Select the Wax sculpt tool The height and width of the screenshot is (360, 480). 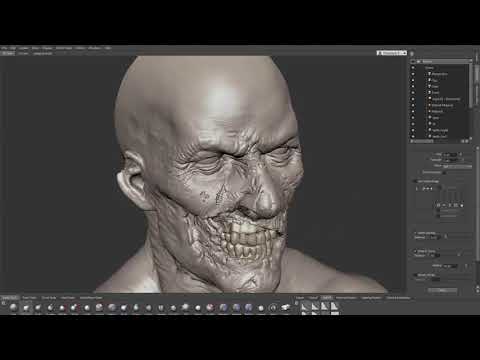(x=124, y=308)
